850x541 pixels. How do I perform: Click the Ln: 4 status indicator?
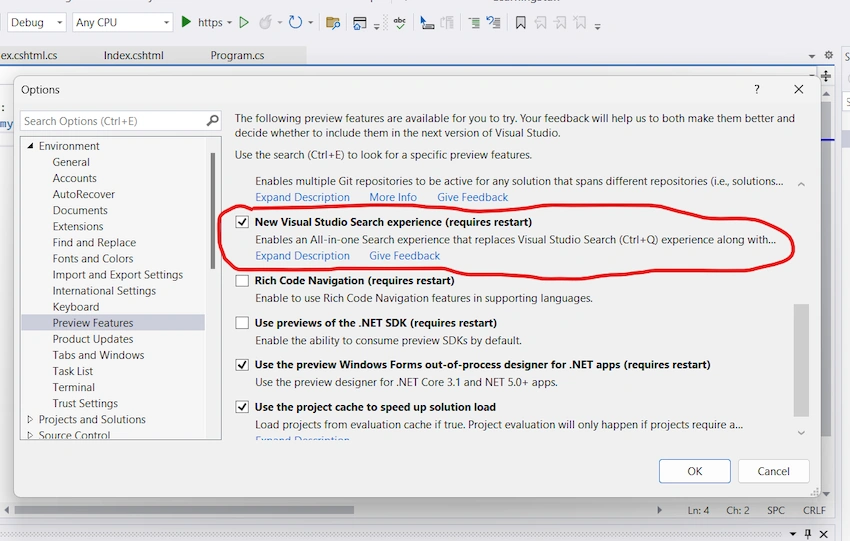[698, 510]
